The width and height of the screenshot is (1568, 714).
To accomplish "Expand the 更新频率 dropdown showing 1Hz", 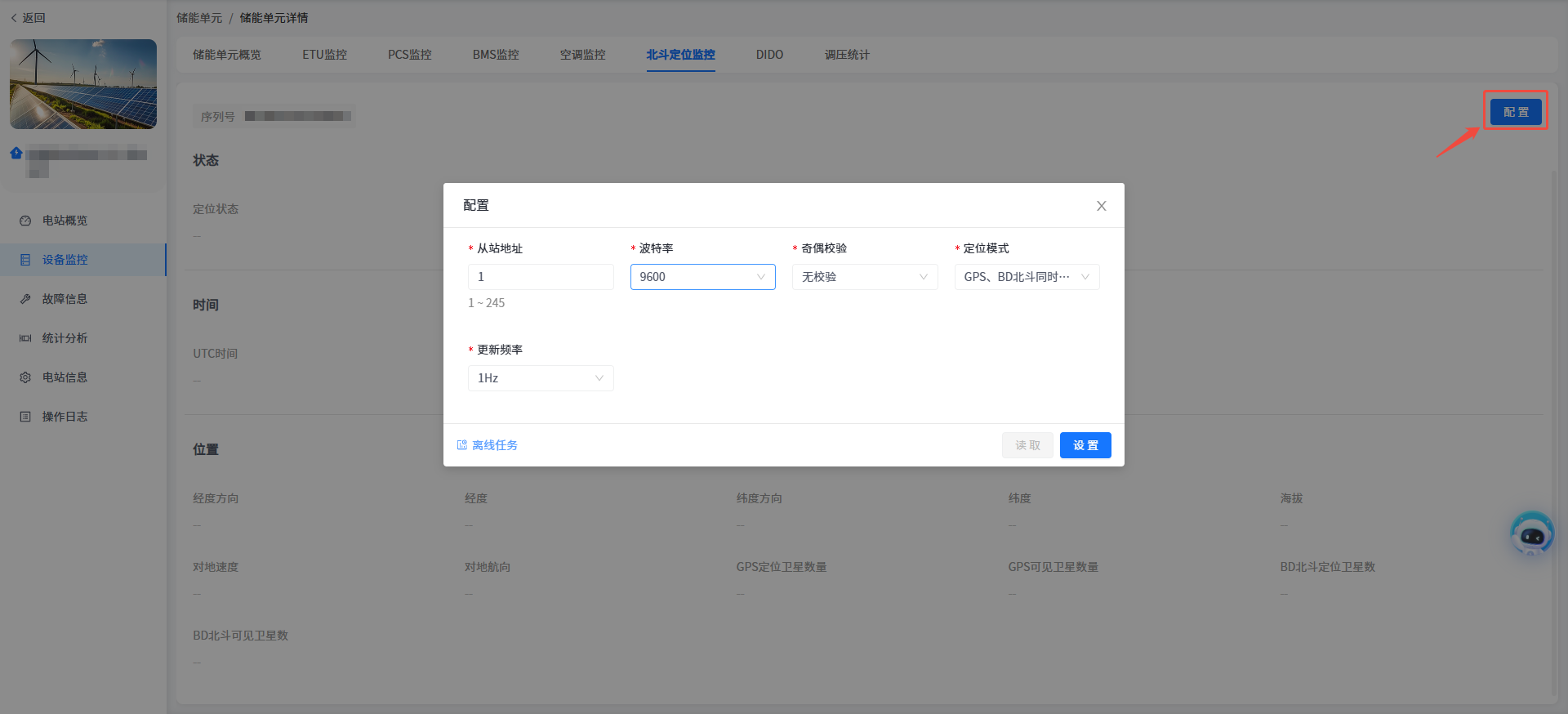I will 540,378.
